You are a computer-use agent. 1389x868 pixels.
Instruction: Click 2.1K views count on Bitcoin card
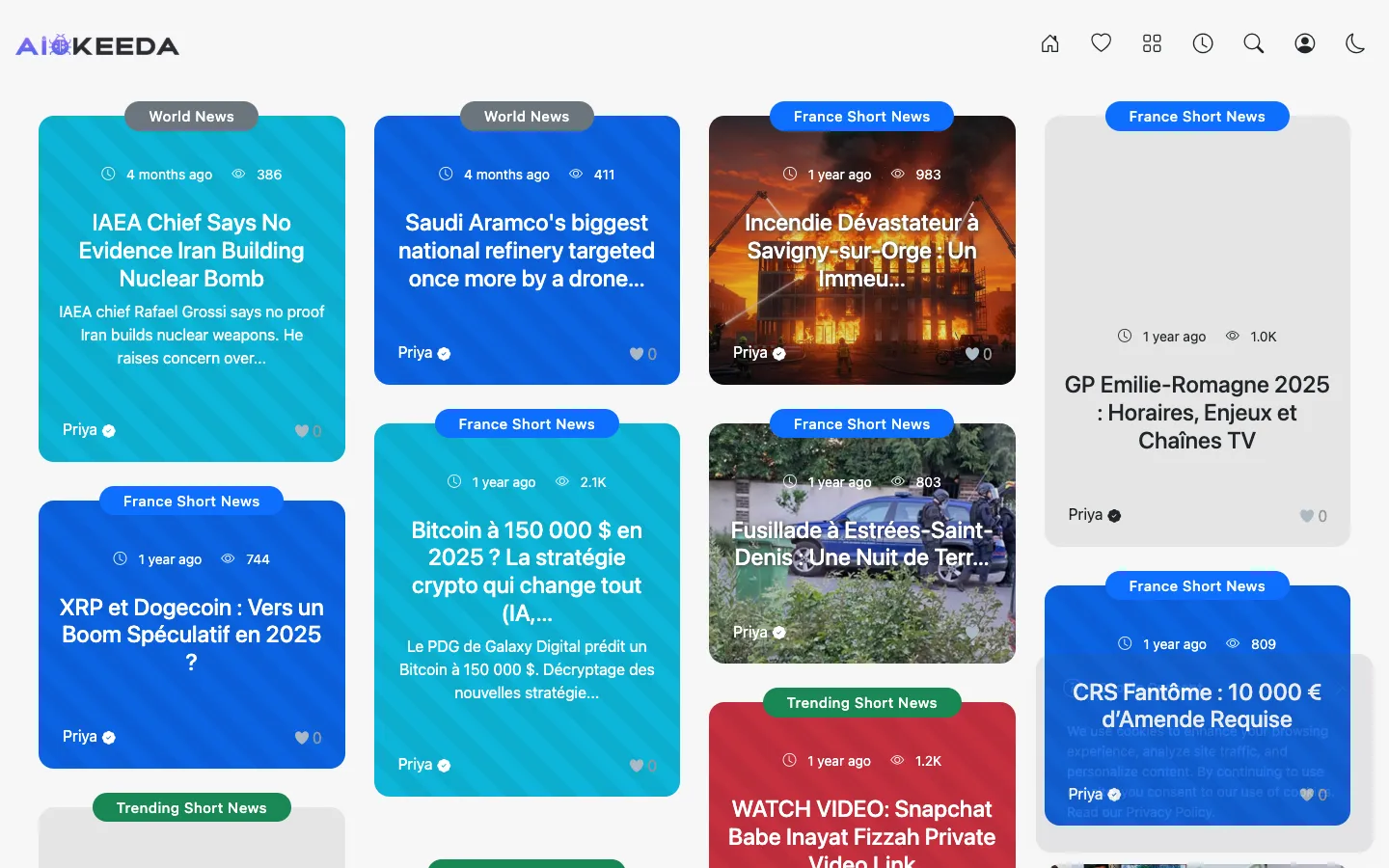[x=593, y=482]
